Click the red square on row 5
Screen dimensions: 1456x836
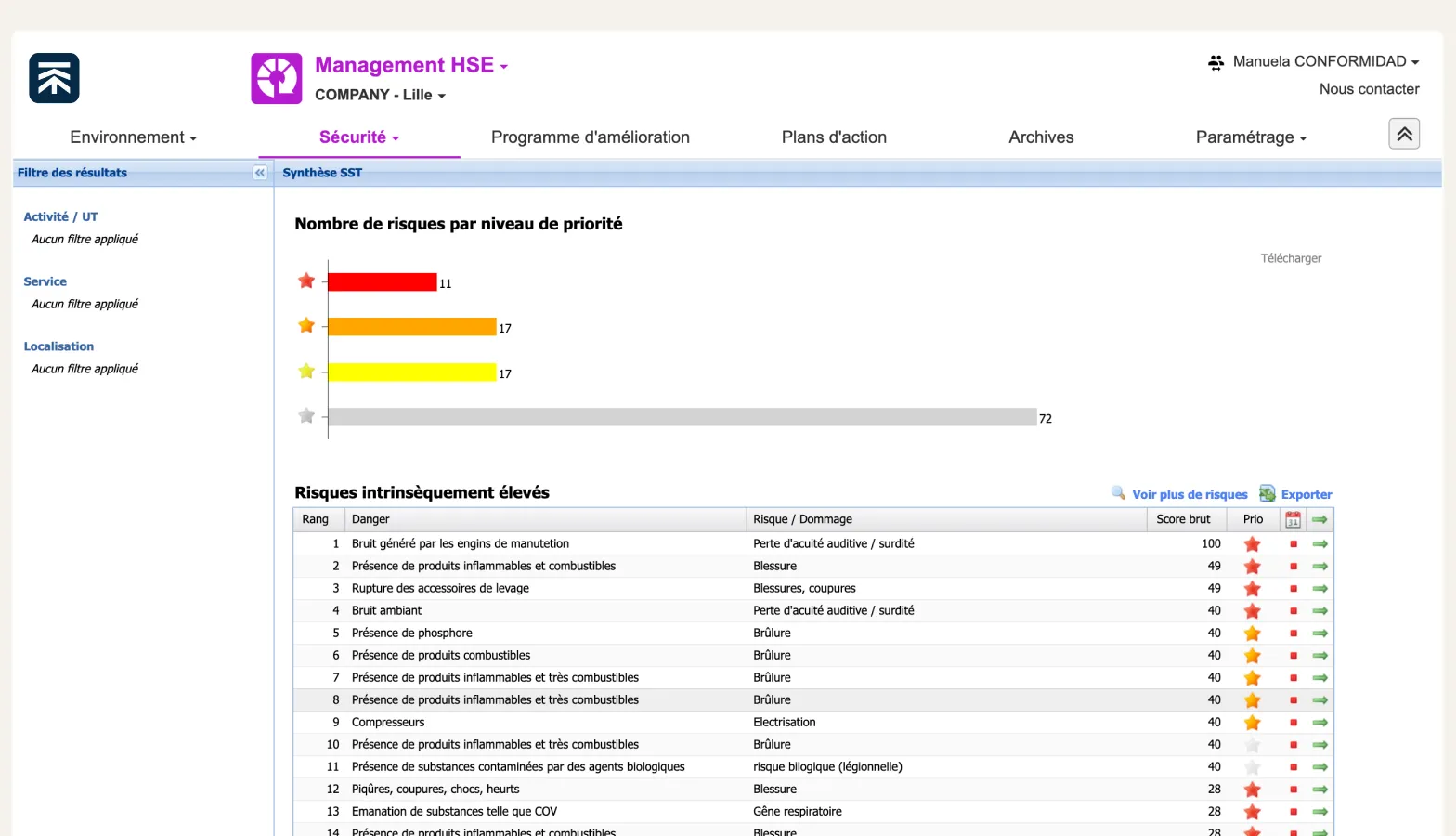tap(1293, 634)
